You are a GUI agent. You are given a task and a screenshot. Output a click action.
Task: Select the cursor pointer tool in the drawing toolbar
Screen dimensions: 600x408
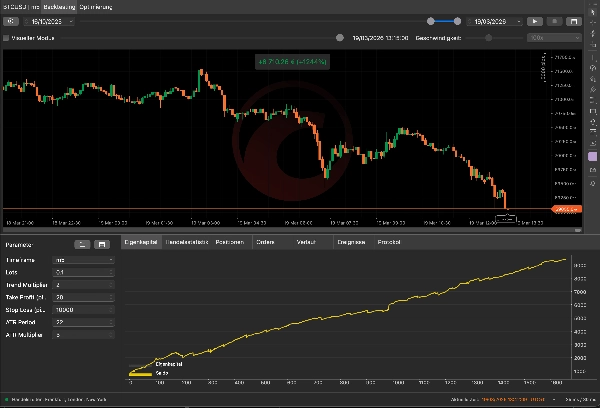click(x=593, y=12)
